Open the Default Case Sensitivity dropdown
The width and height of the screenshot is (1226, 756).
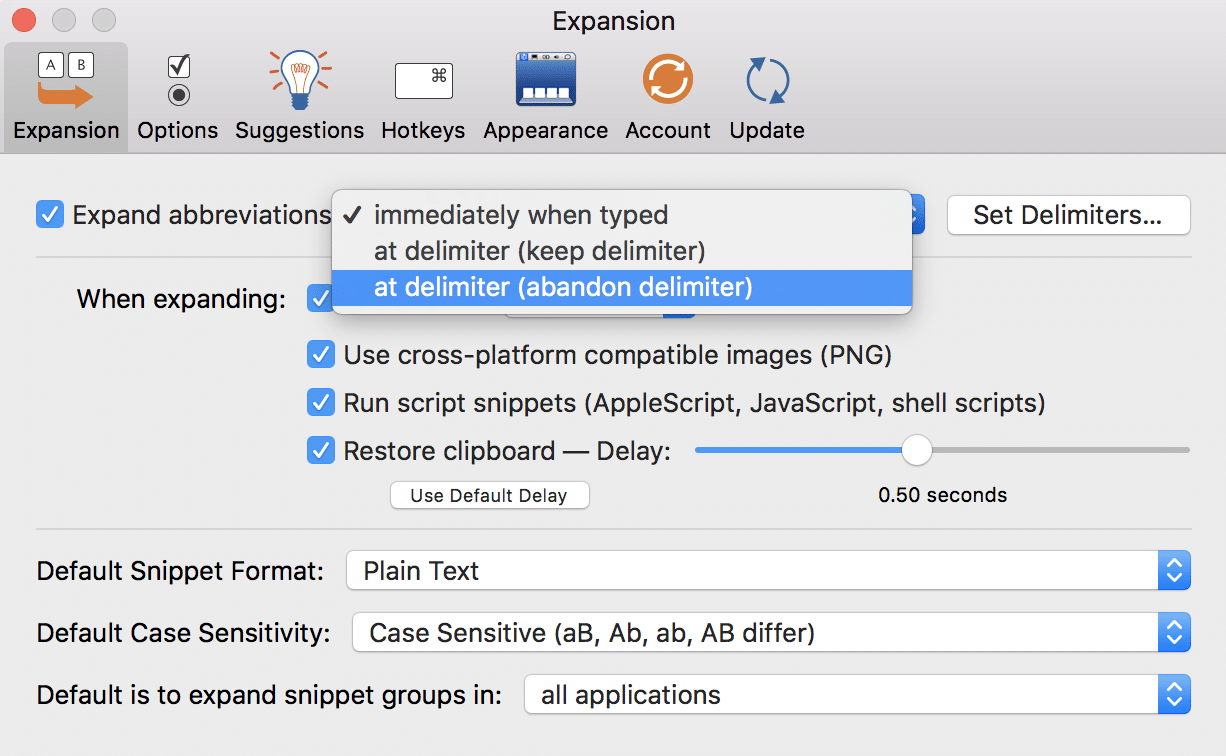coord(771,633)
